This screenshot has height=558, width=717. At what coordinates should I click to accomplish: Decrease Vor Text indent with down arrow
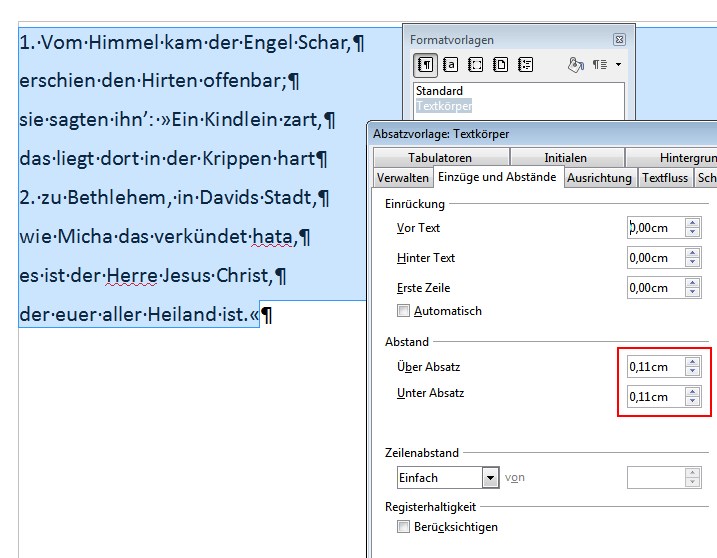pyautogui.click(x=693, y=232)
